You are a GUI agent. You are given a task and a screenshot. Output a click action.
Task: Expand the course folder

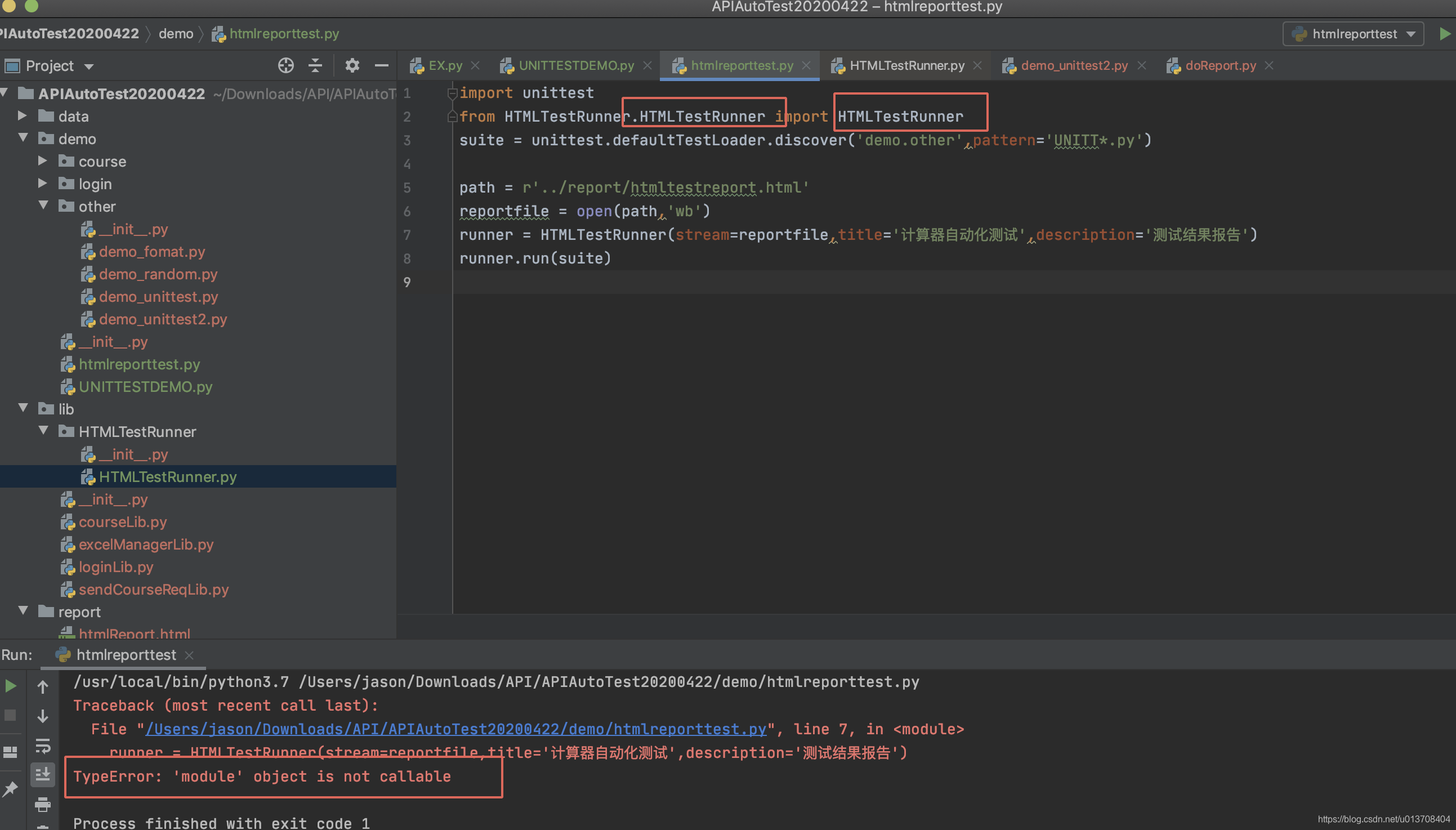(42, 160)
